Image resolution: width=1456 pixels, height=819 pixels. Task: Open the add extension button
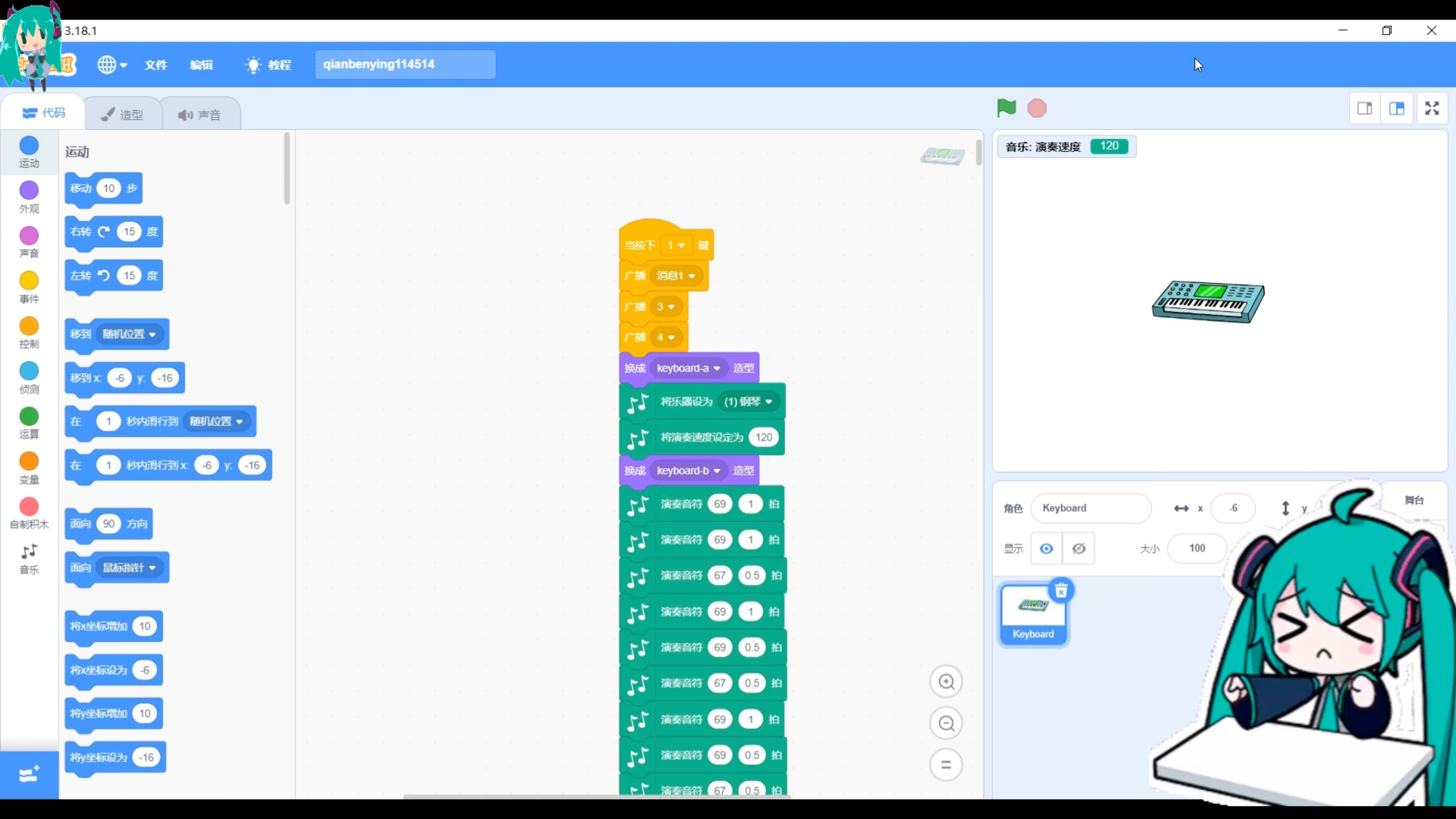[29, 774]
